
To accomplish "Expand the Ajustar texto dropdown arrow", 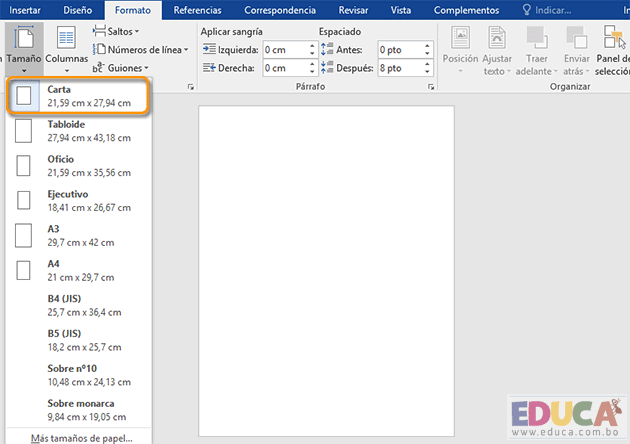I will pos(508,72).
